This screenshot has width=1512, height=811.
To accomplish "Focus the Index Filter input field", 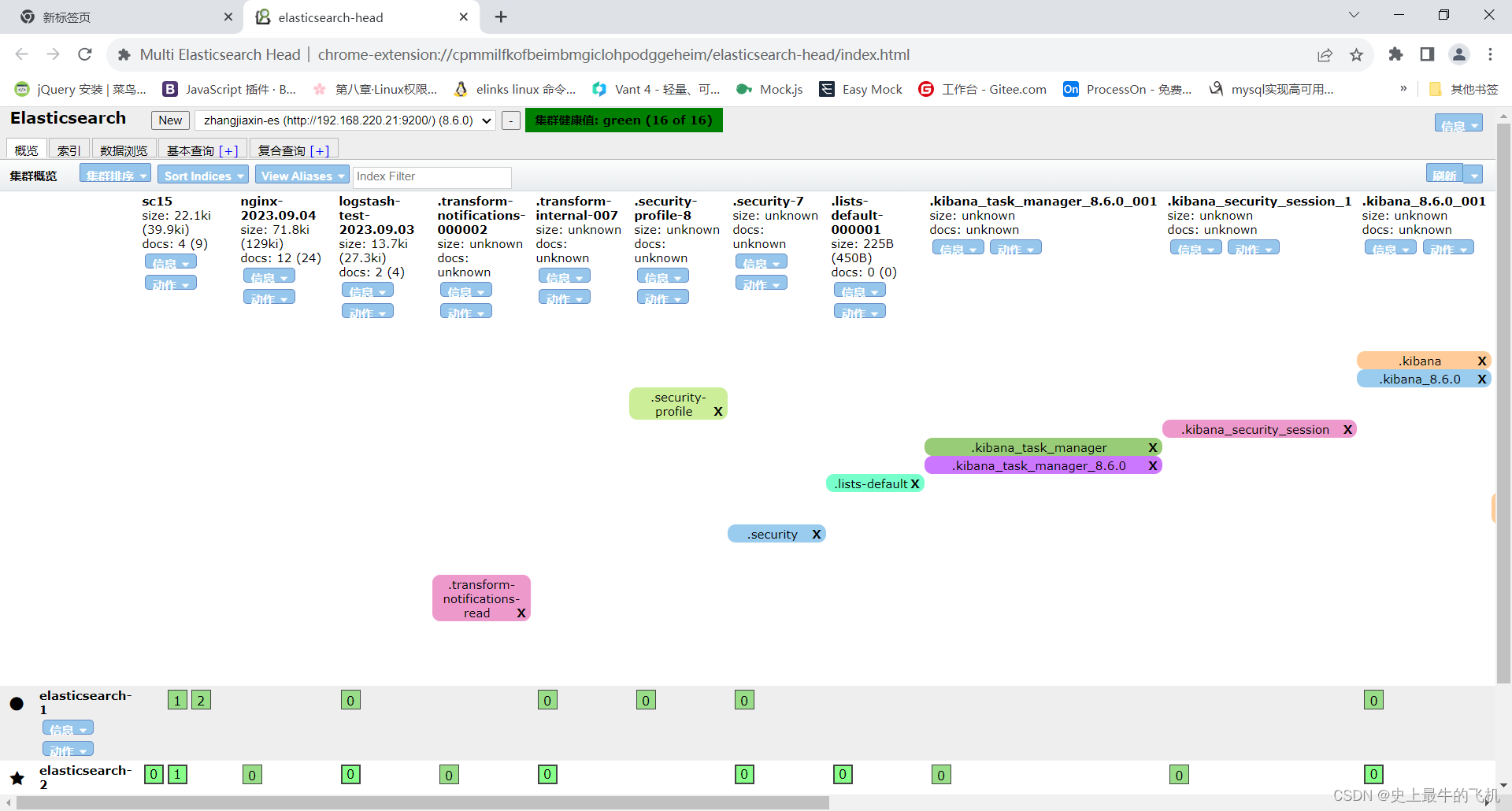I will coord(432,176).
